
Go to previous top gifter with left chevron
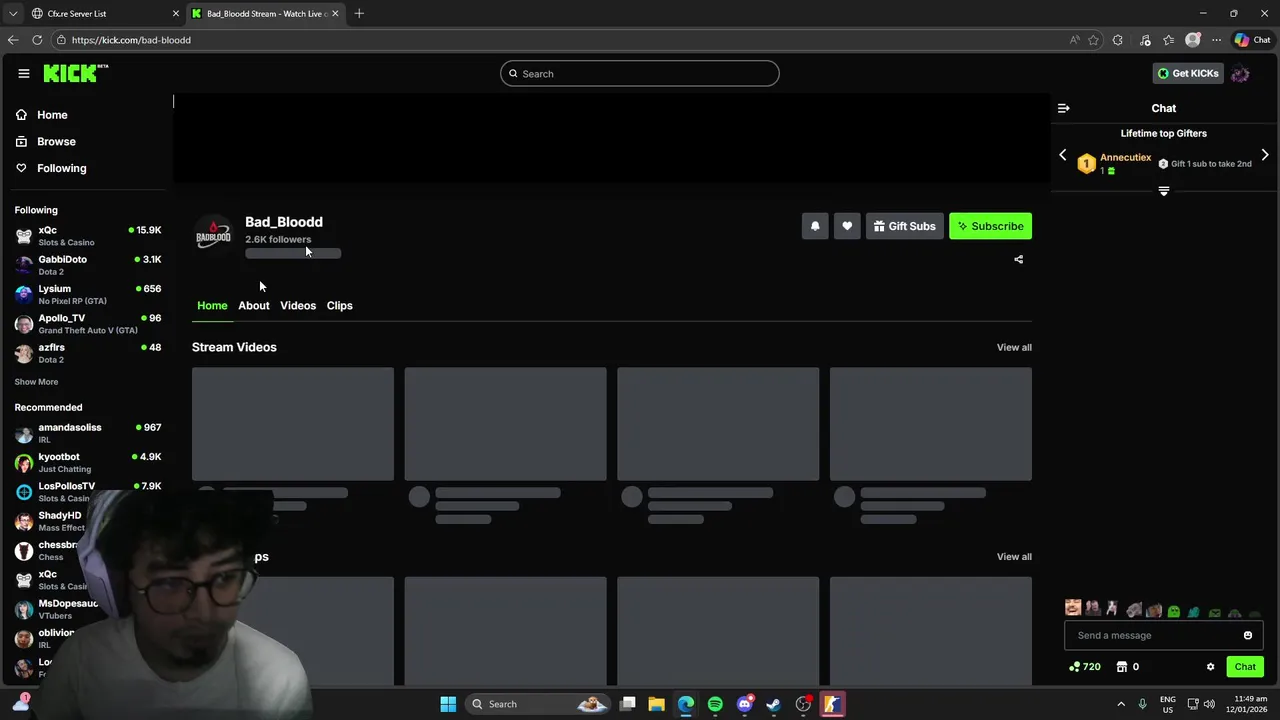pyautogui.click(x=1063, y=156)
